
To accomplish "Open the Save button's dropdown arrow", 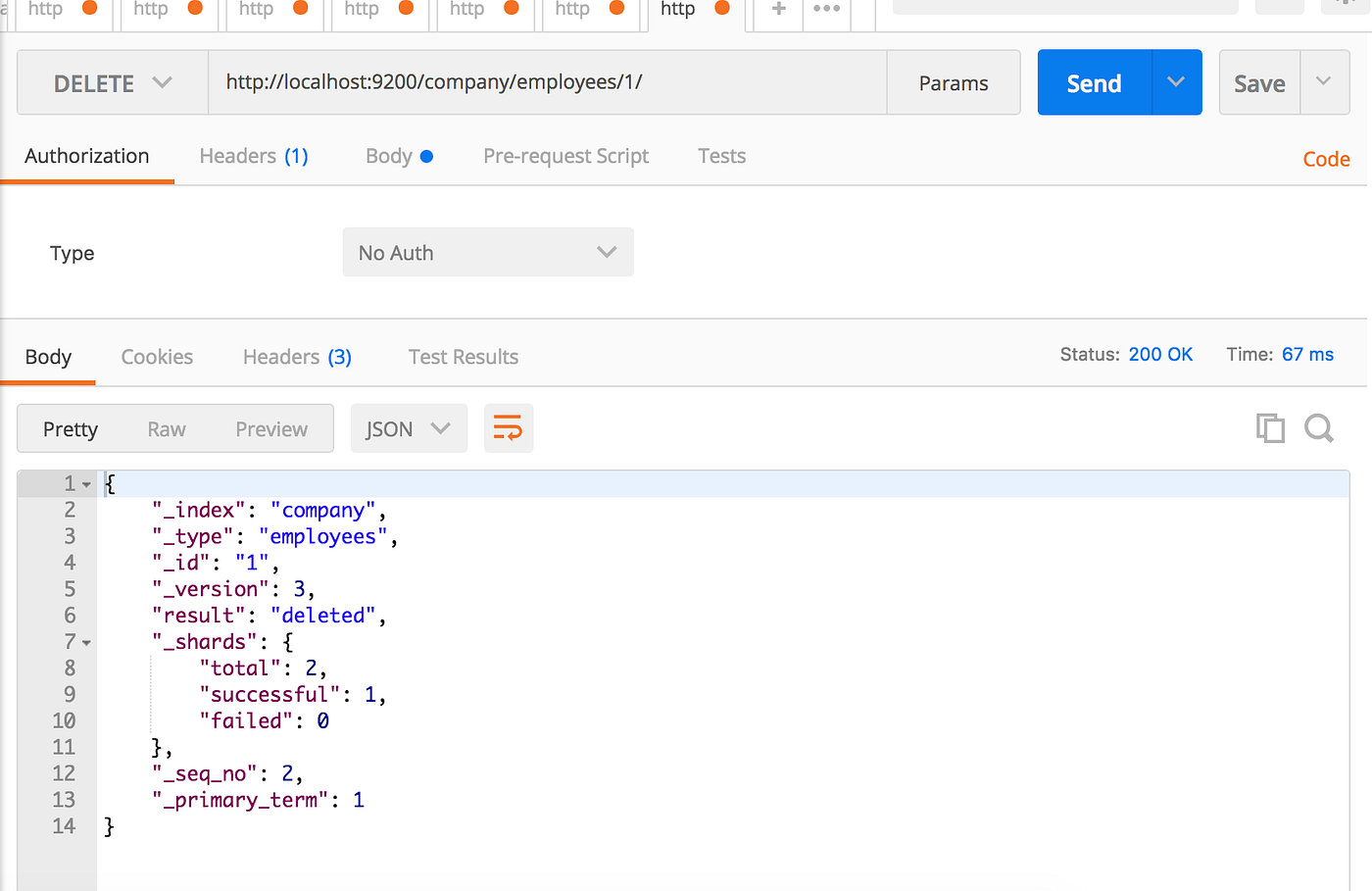I will point(1324,82).
